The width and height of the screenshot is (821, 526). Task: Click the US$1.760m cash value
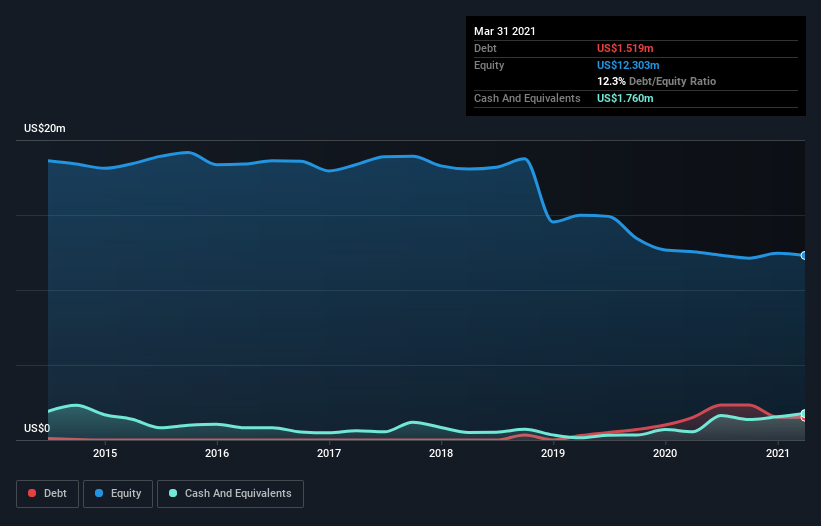pyautogui.click(x=625, y=98)
